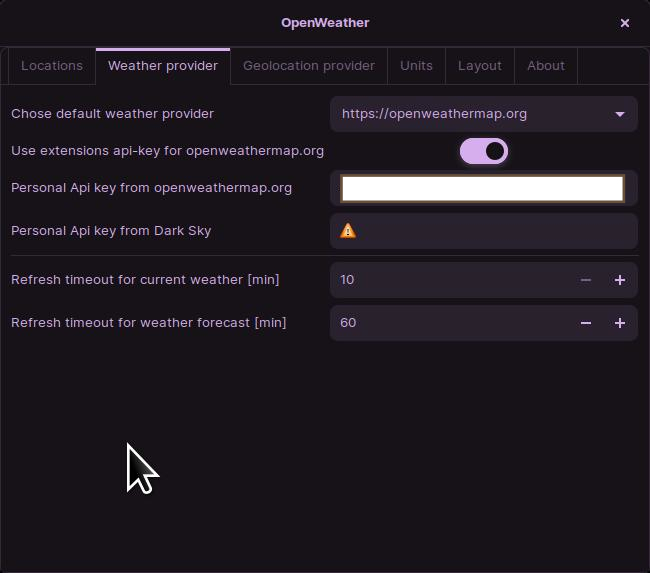The height and width of the screenshot is (573, 650).
Task: Increase current weather refresh timeout with plus
Action: 620,280
